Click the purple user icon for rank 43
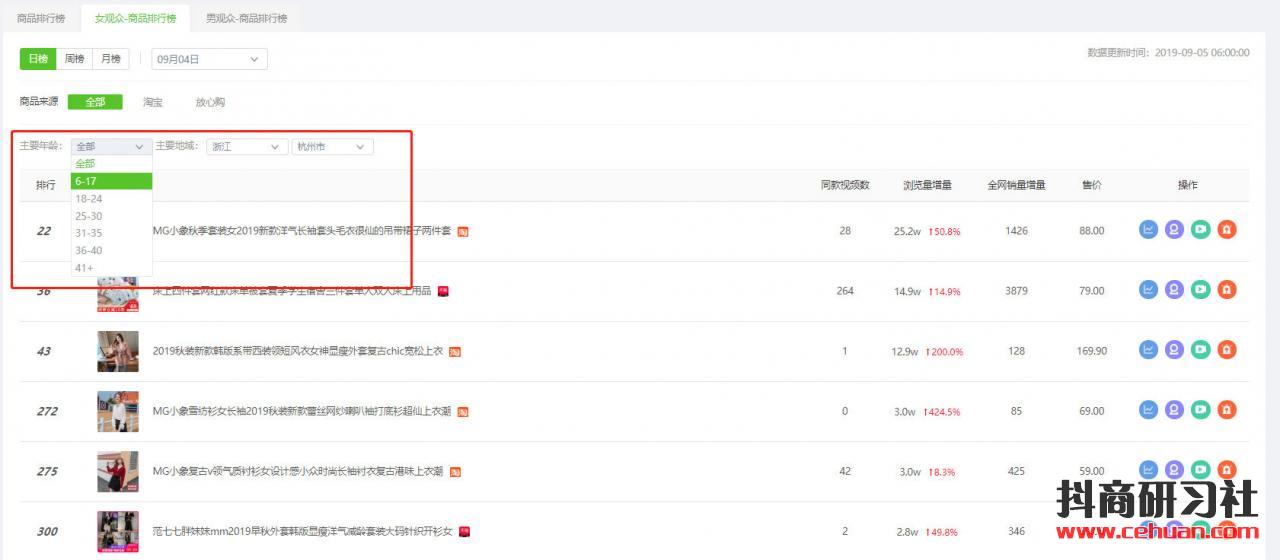 click(1174, 350)
